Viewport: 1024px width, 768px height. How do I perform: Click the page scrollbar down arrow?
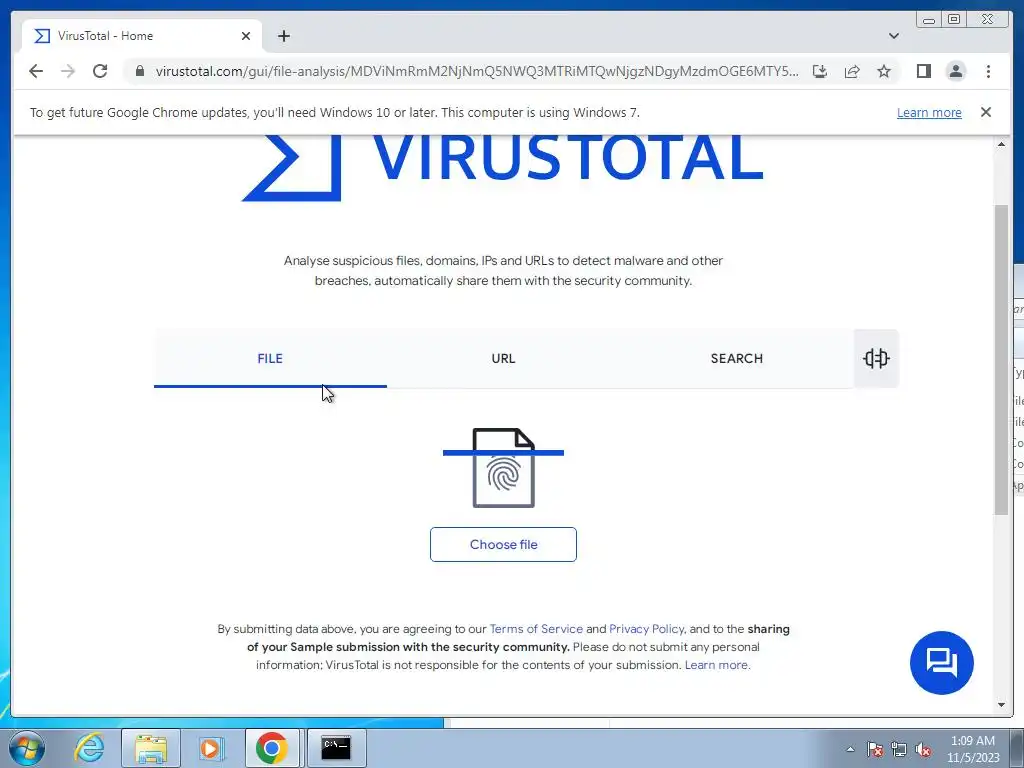coord(1001,705)
